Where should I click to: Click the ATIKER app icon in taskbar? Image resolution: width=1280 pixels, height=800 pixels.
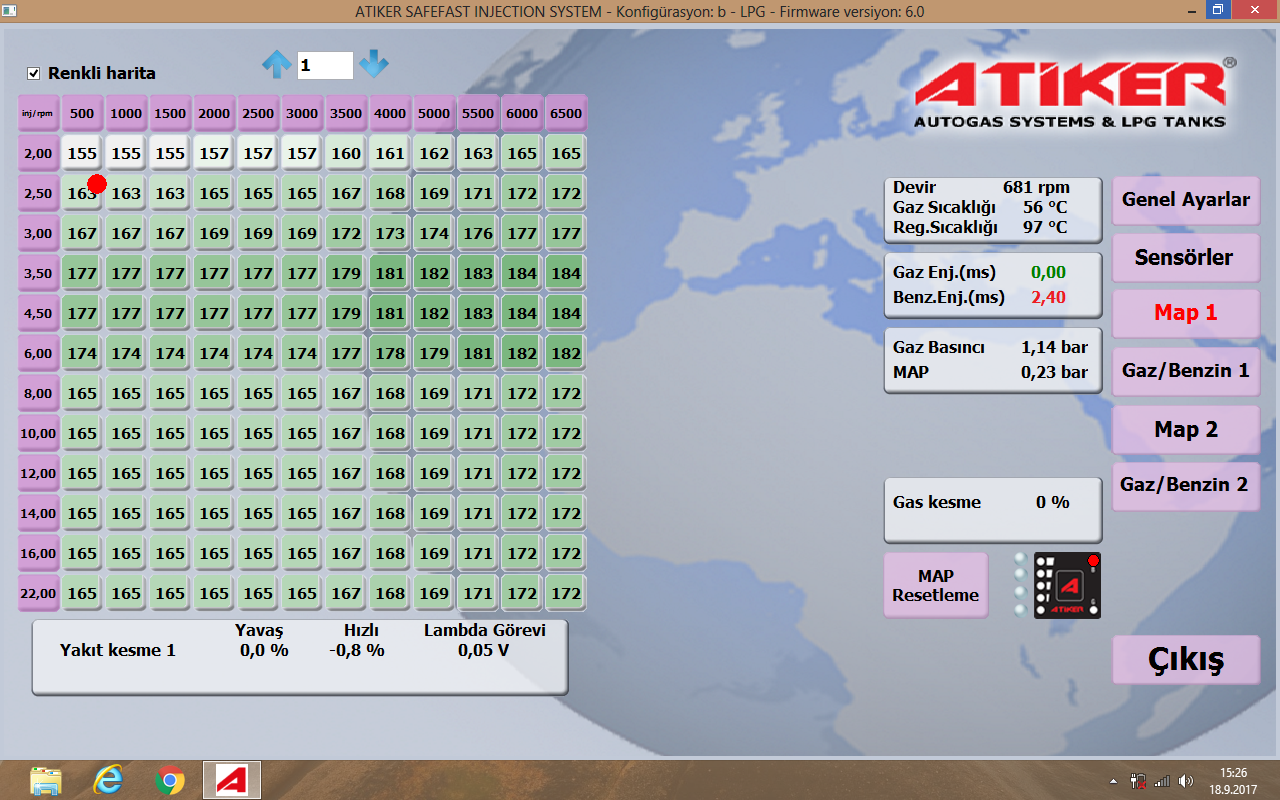click(232, 780)
